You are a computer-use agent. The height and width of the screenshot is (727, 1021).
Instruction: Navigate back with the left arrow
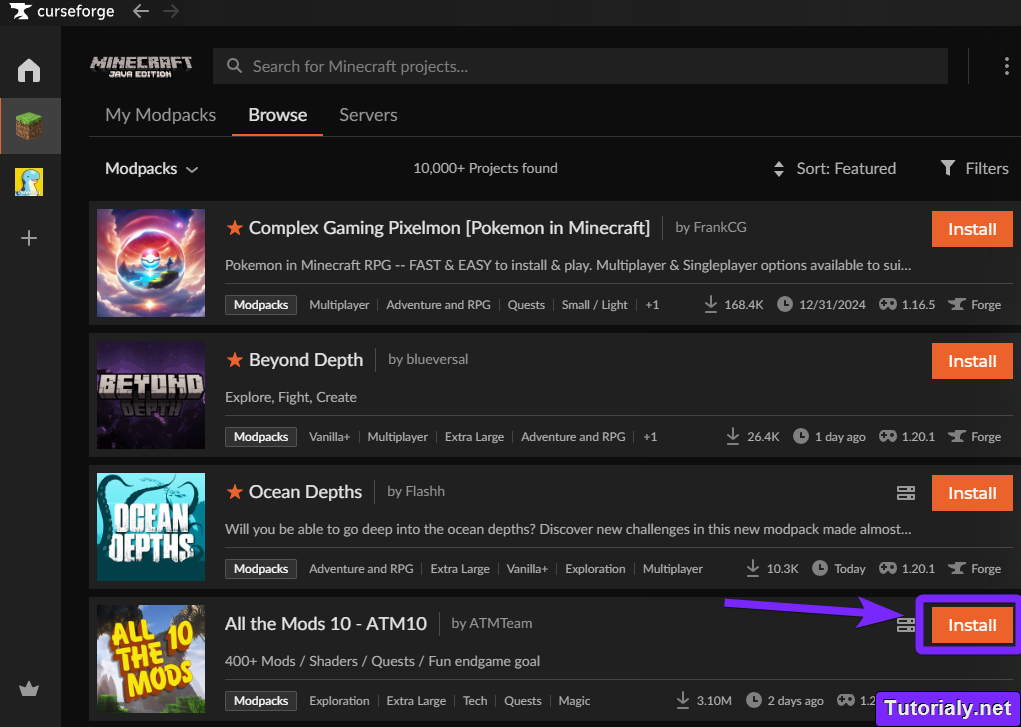click(x=141, y=11)
